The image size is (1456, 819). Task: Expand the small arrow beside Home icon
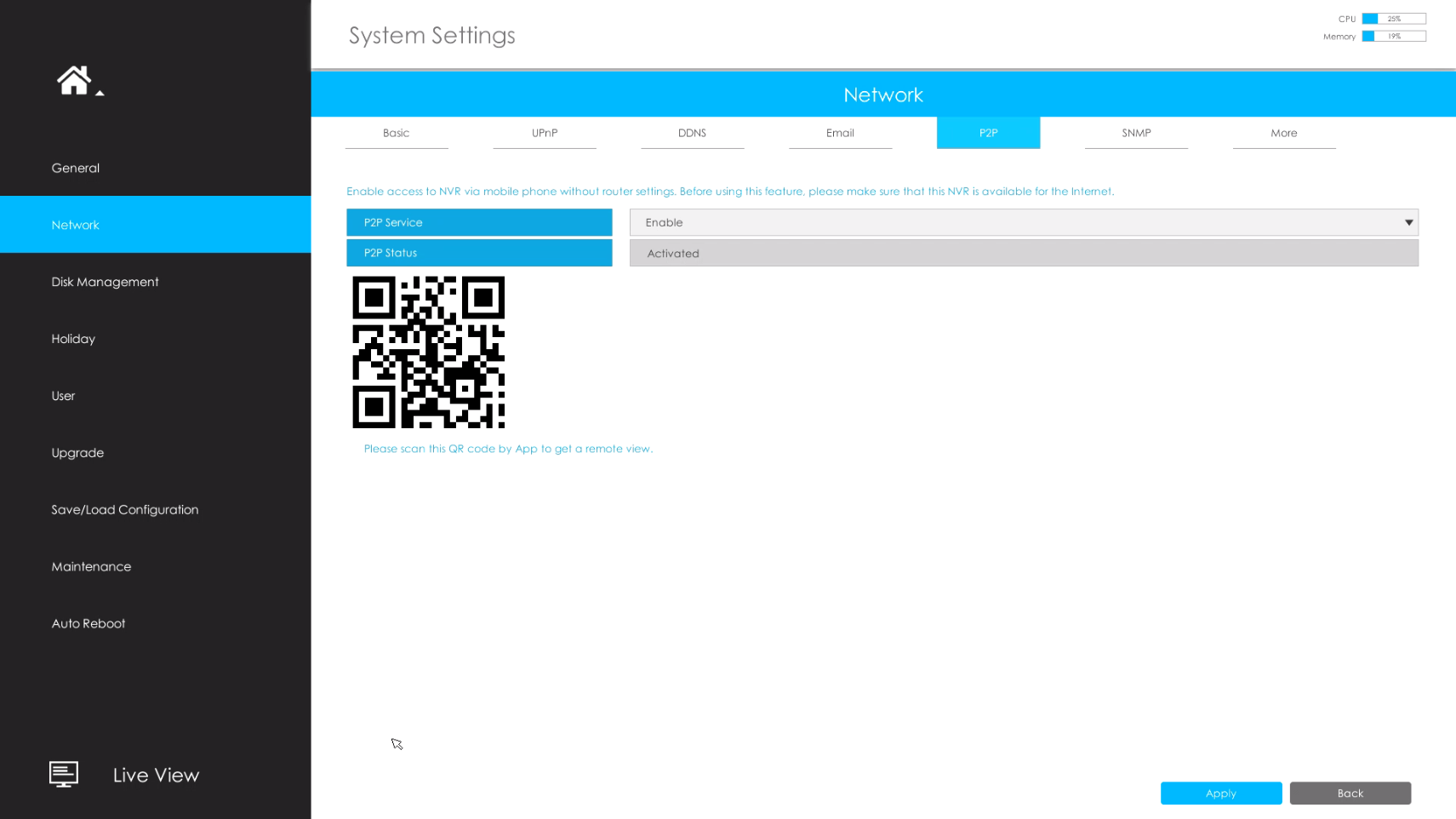[x=100, y=93]
